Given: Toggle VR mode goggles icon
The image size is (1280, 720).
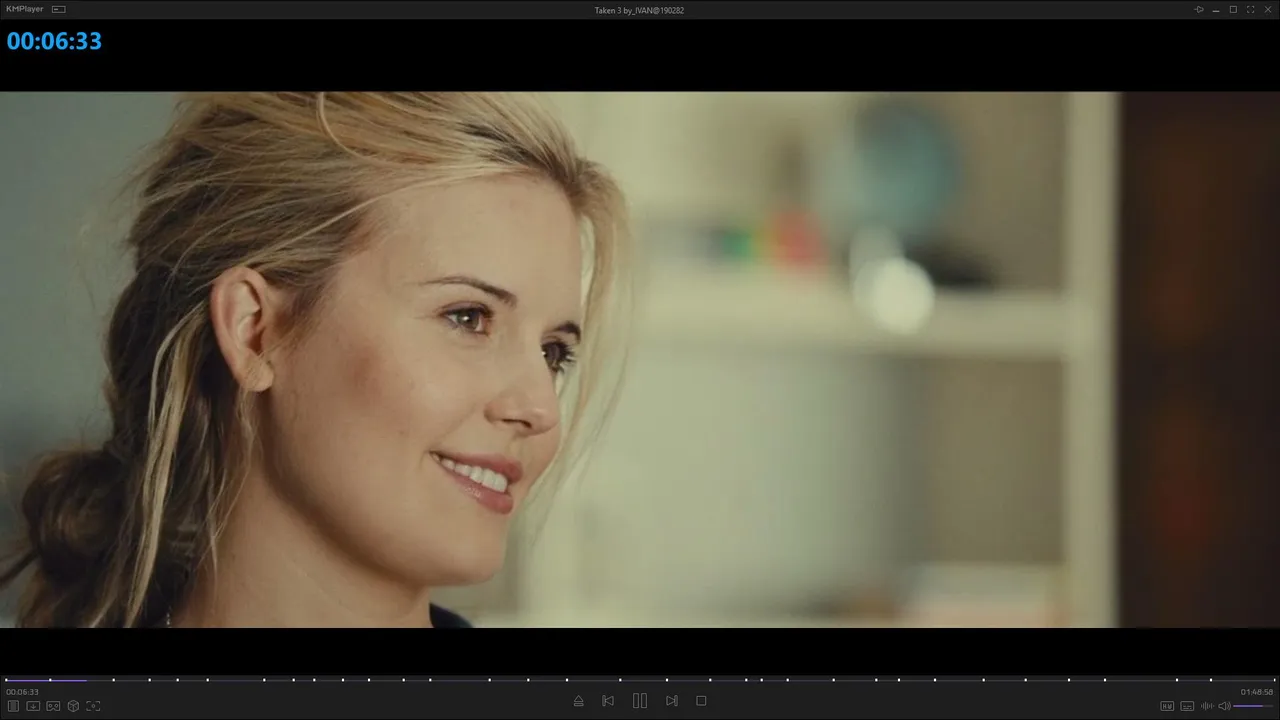Looking at the screenshot, I should tap(53, 706).
